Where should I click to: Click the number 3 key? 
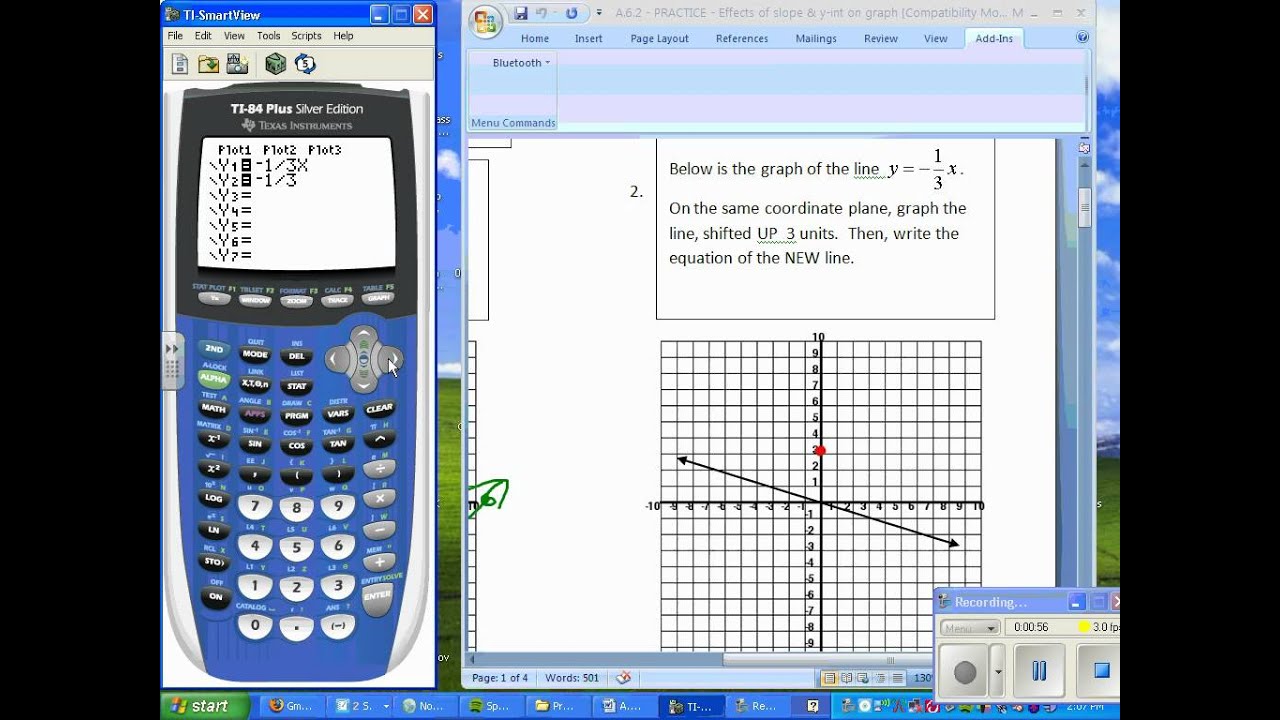point(338,585)
